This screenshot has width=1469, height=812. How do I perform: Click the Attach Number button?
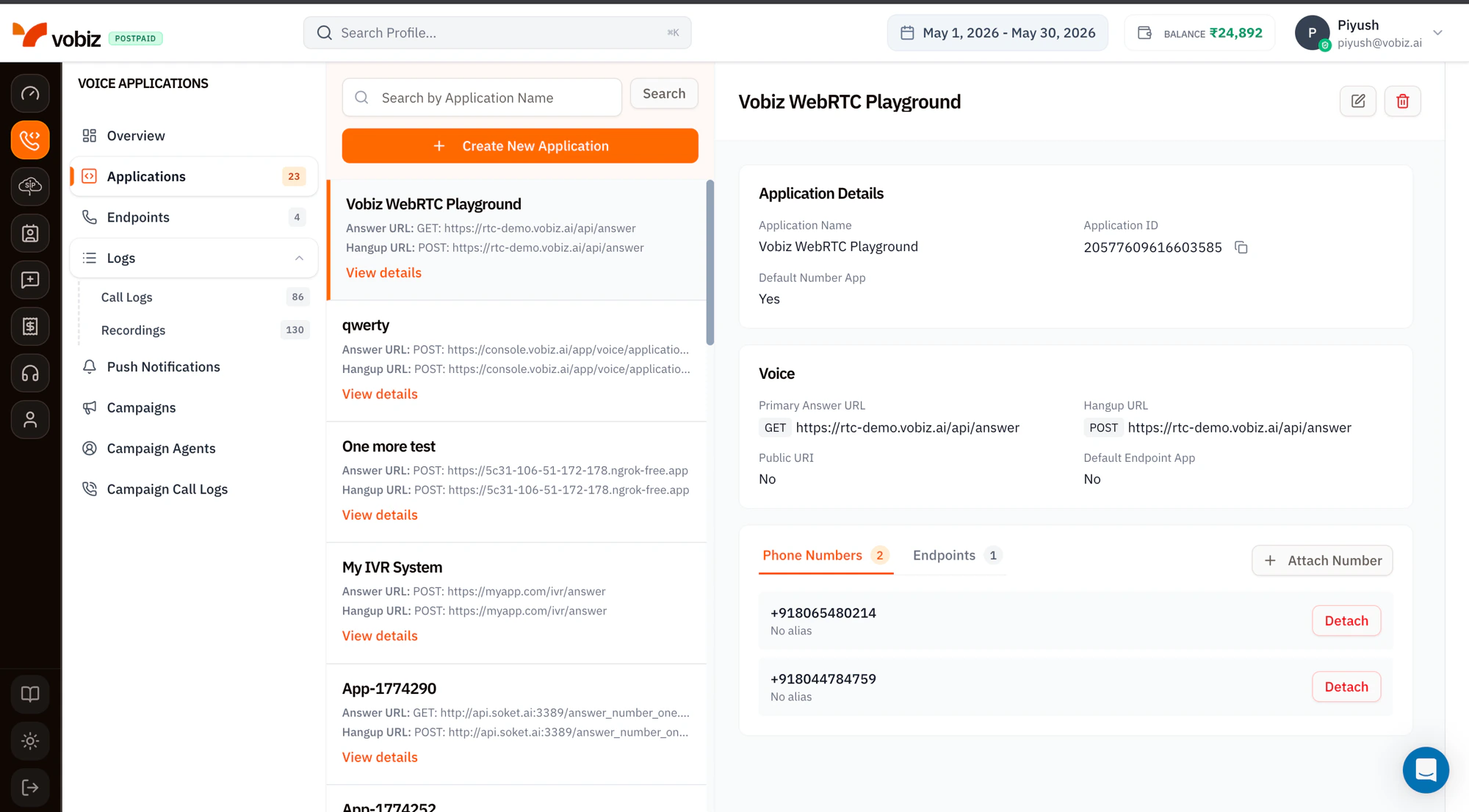[x=1322, y=561]
